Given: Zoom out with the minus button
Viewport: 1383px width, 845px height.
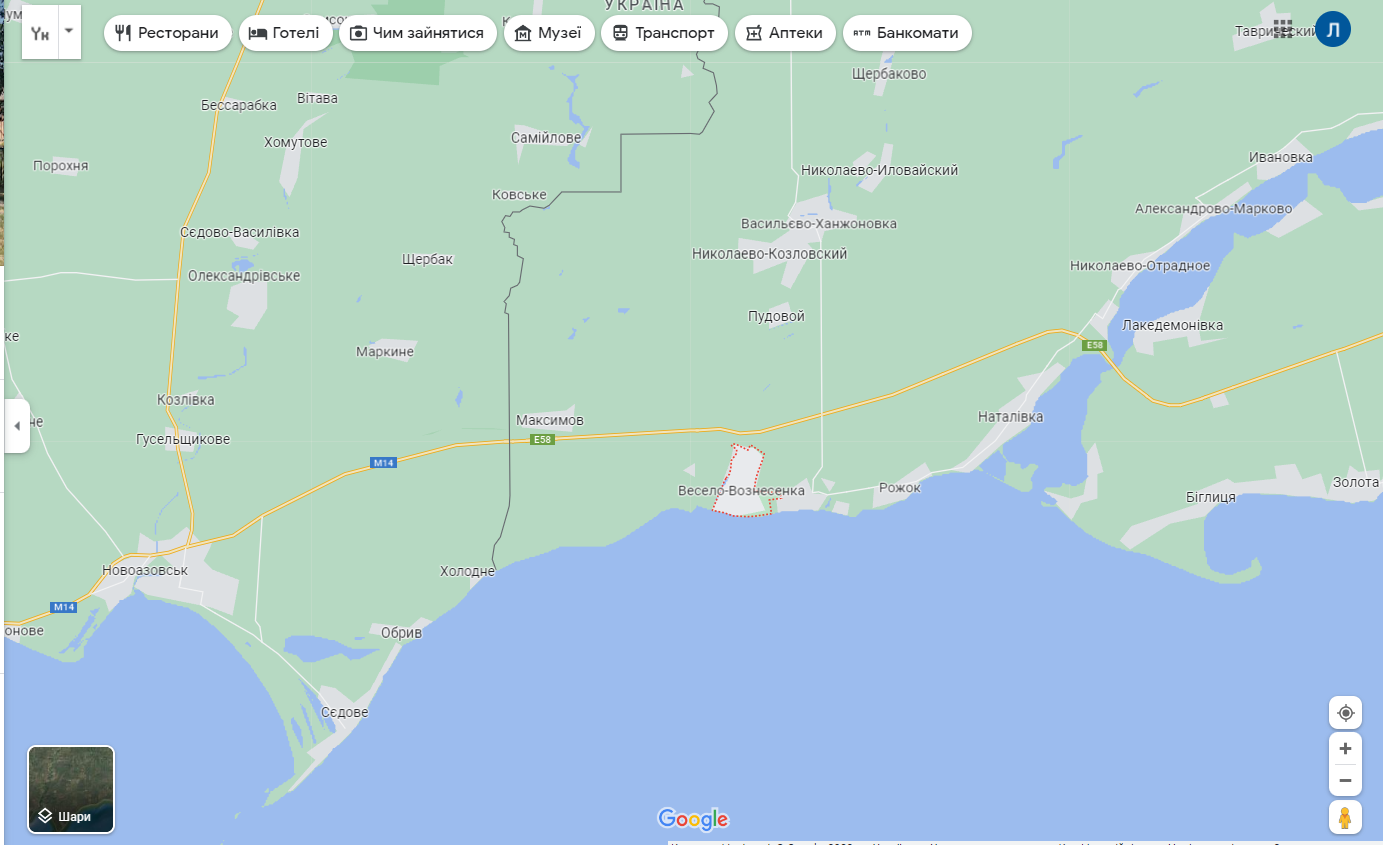Looking at the screenshot, I should click(1345, 781).
